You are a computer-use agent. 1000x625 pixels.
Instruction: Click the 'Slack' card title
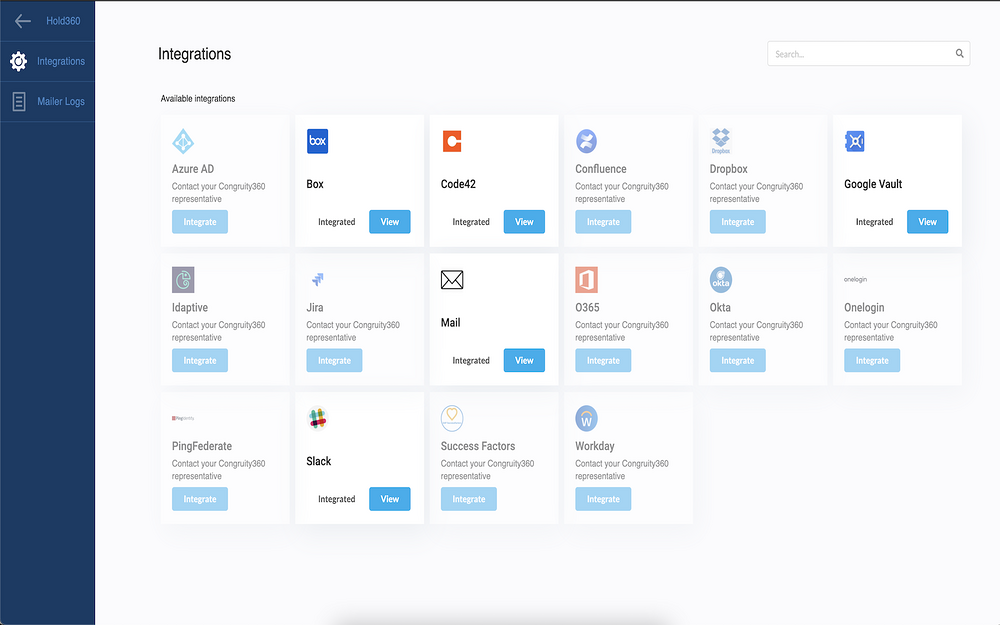pyautogui.click(x=318, y=461)
